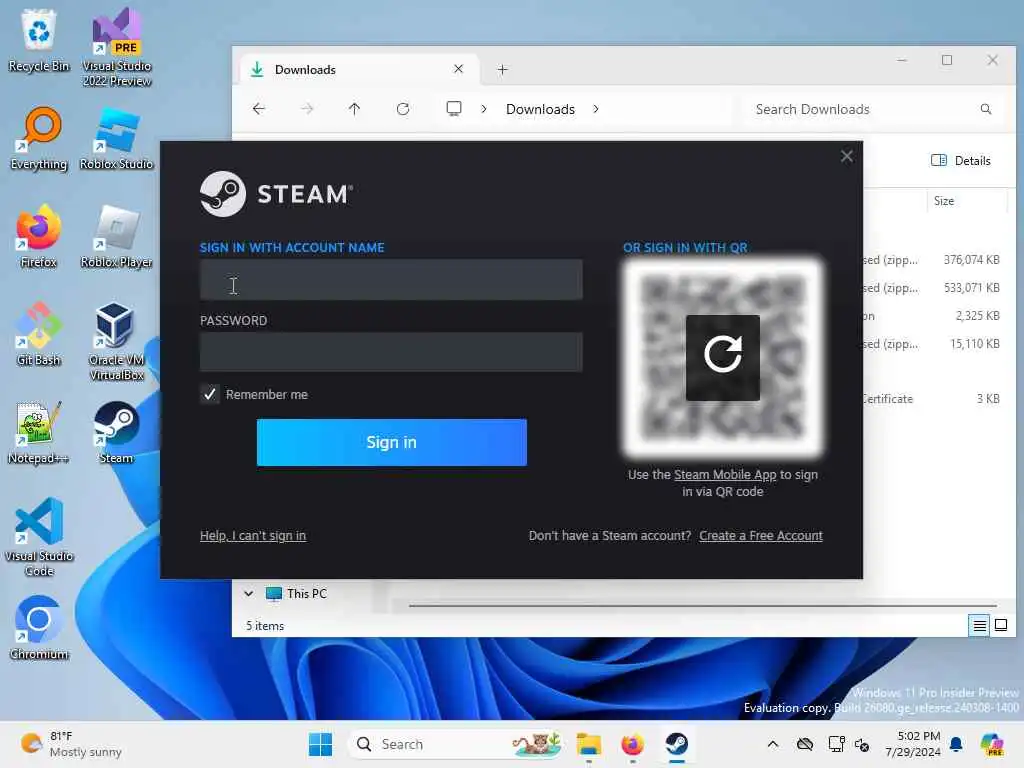Open the Copilot Preview tray icon
Viewport: 1024px width, 768px height.
pos(992,744)
